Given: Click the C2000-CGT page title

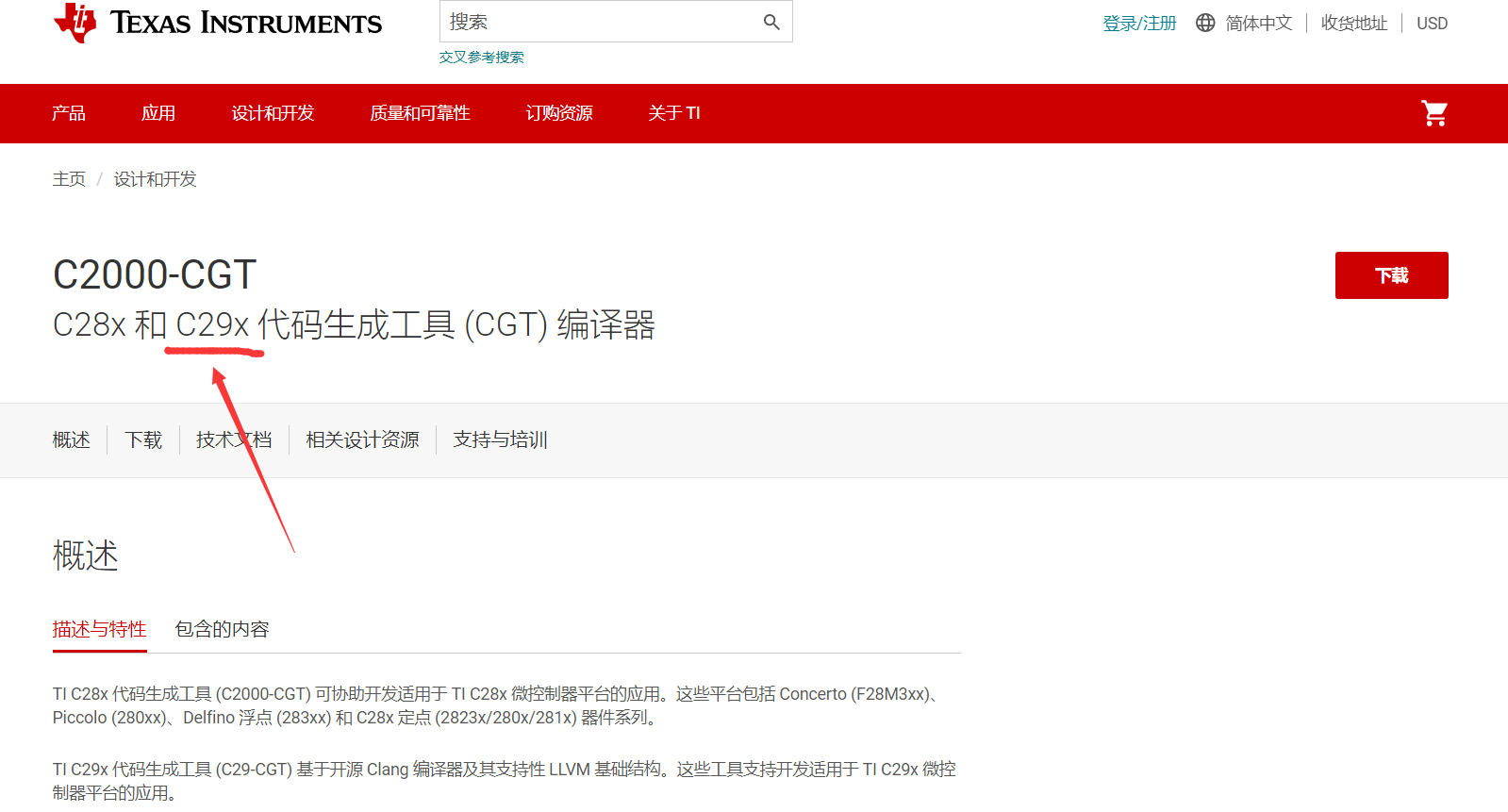Looking at the screenshot, I should click(x=155, y=275).
